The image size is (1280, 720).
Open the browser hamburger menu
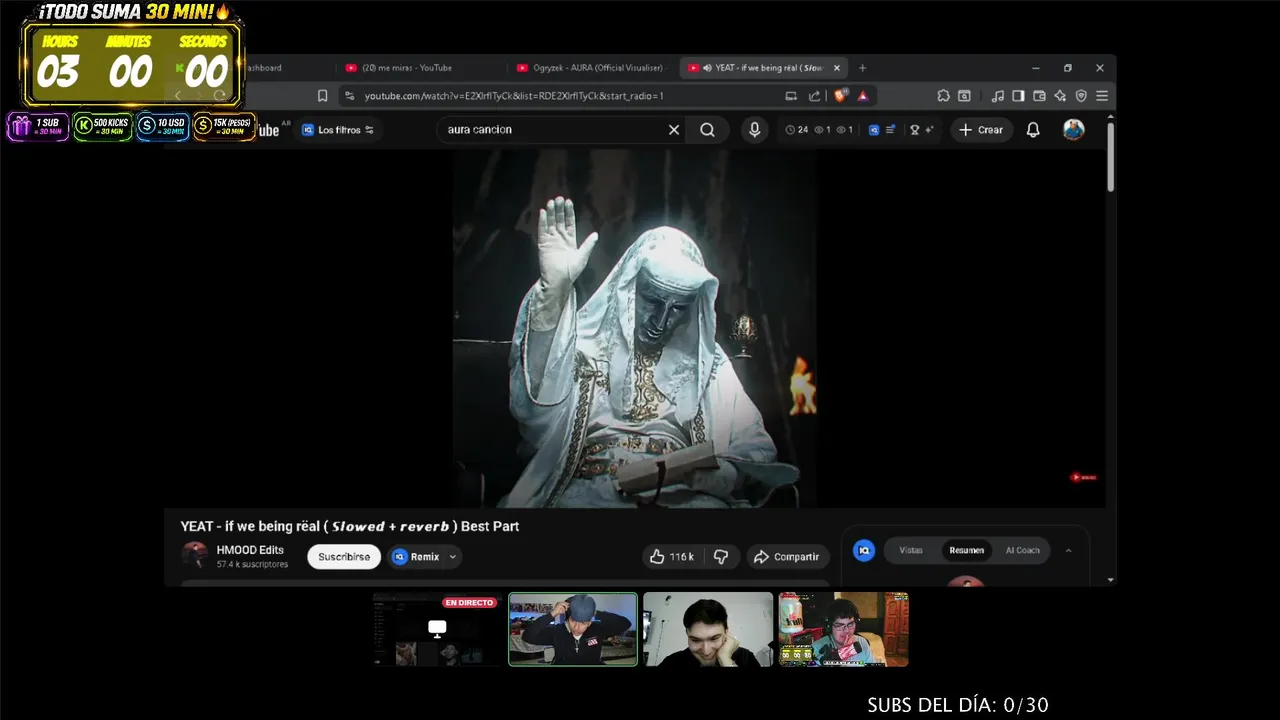1102,96
